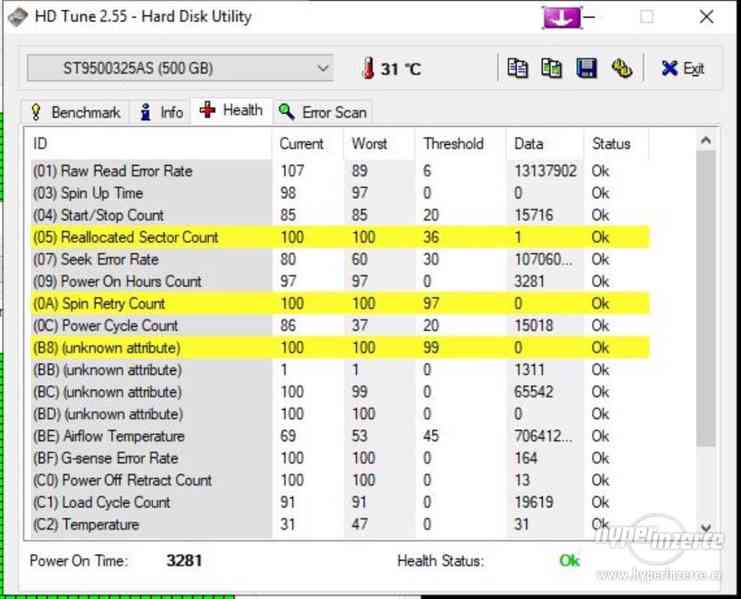Image resolution: width=741 pixels, height=599 pixels.
Task: Click data value 65542
Action: point(534,392)
